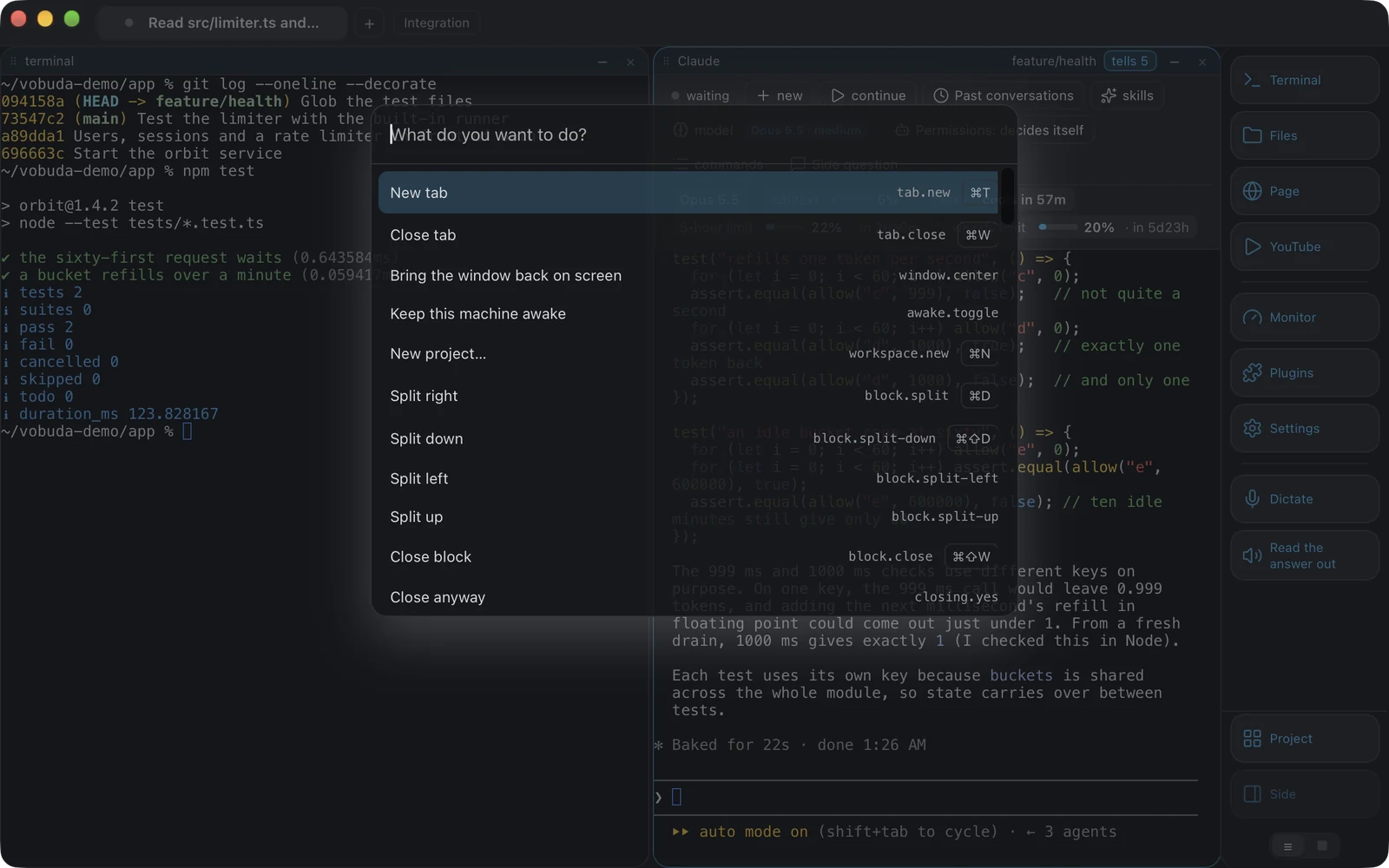Click continue play button in Claude
The image size is (1389, 868).
[x=868, y=95]
